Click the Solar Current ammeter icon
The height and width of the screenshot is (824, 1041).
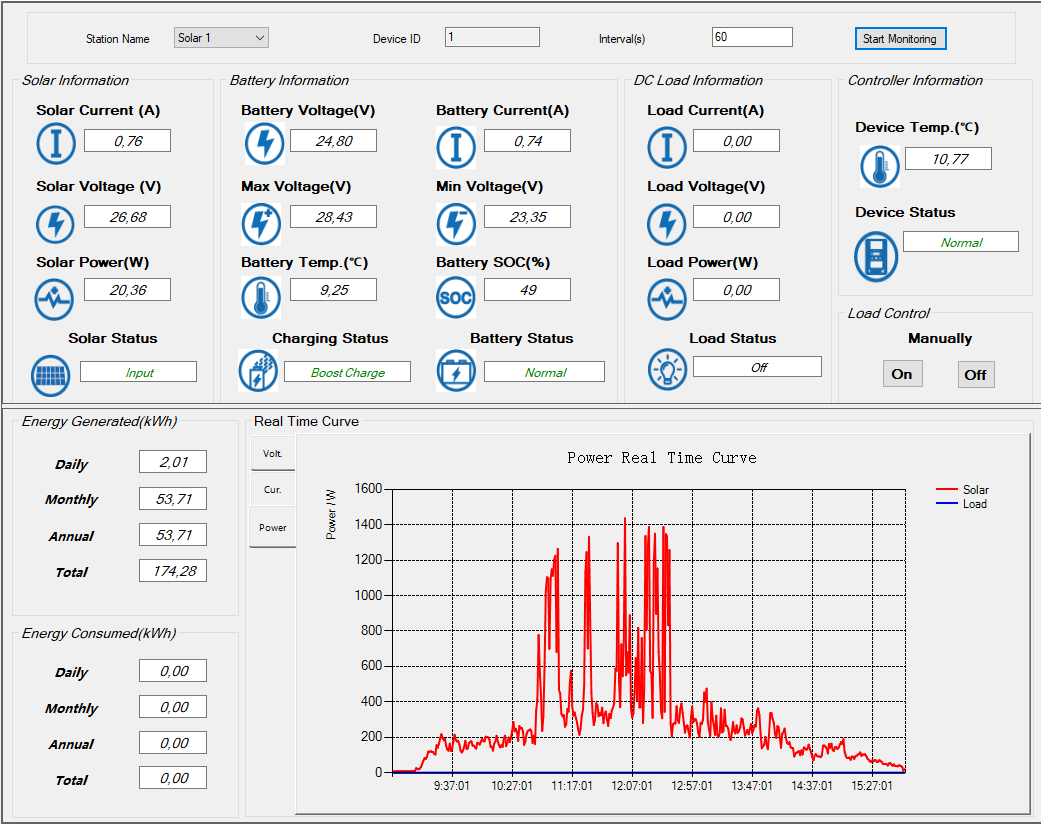click(x=56, y=143)
